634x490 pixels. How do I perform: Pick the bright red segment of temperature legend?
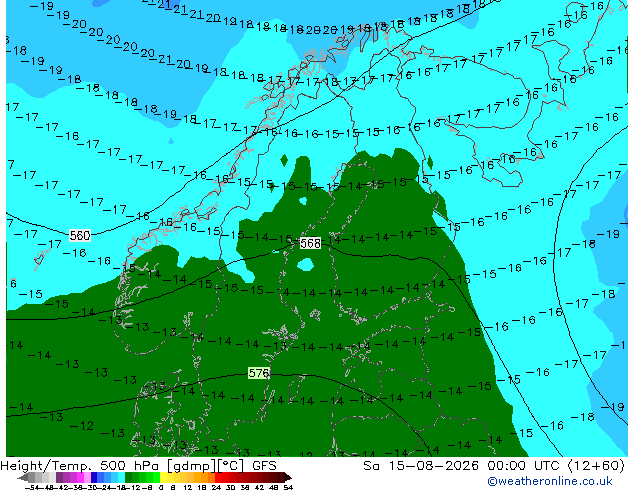coord(218,477)
